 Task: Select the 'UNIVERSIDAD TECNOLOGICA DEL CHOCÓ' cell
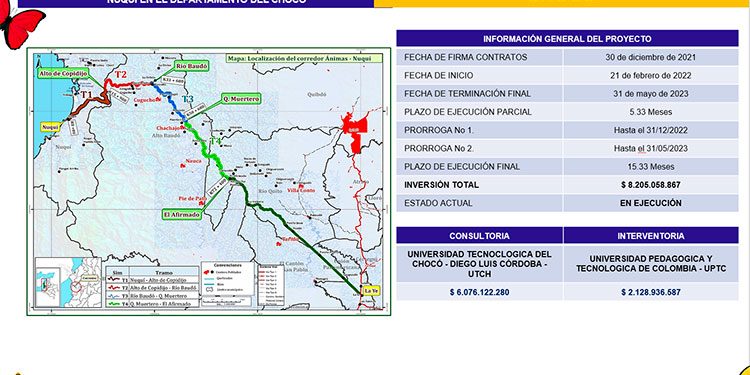479,264
